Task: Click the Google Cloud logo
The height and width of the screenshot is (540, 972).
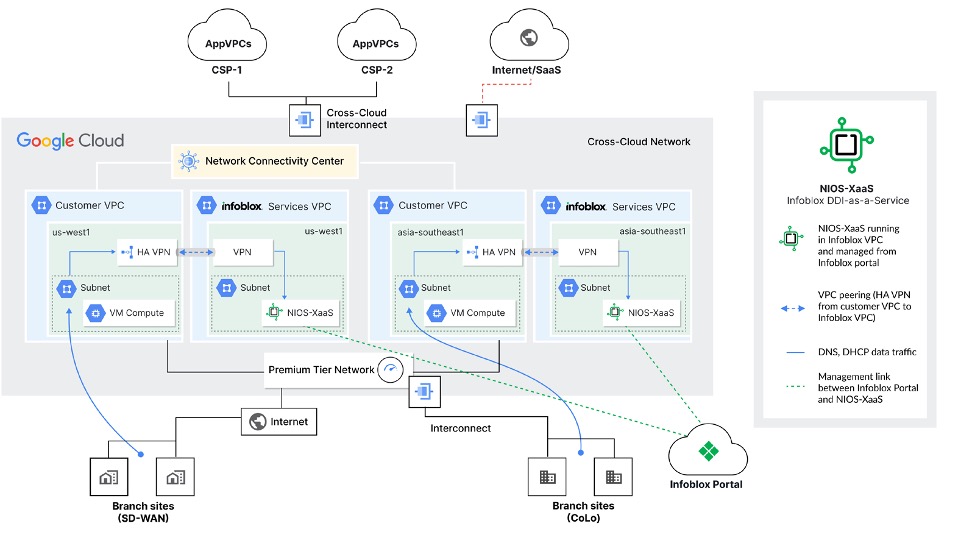Action: (70, 141)
